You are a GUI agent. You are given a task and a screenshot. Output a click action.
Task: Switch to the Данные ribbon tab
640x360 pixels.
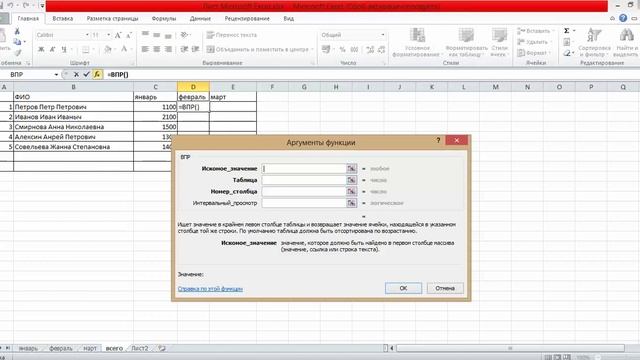[x=200, y=19]
